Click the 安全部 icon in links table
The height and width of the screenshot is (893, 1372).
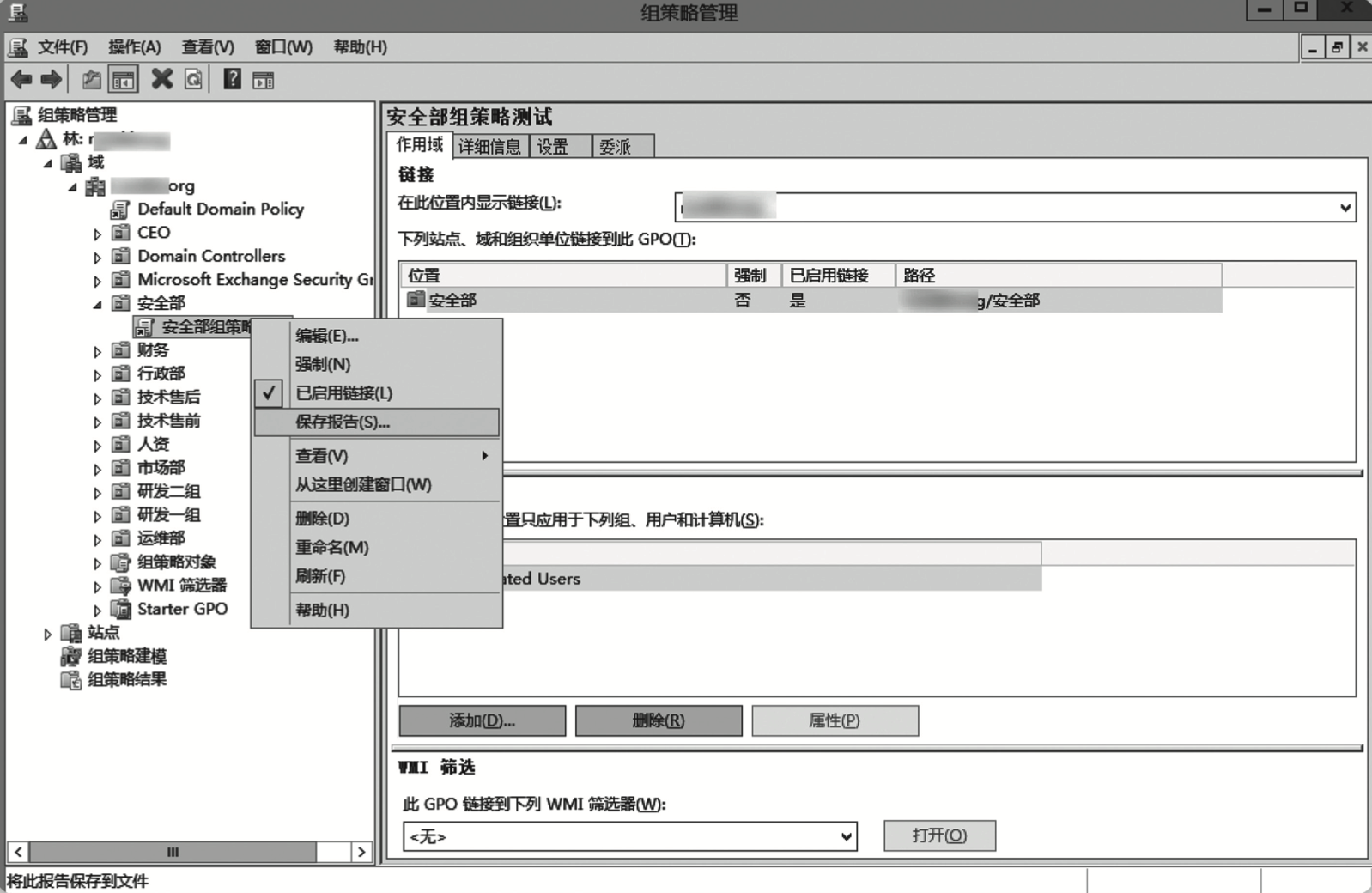(416, 300)
